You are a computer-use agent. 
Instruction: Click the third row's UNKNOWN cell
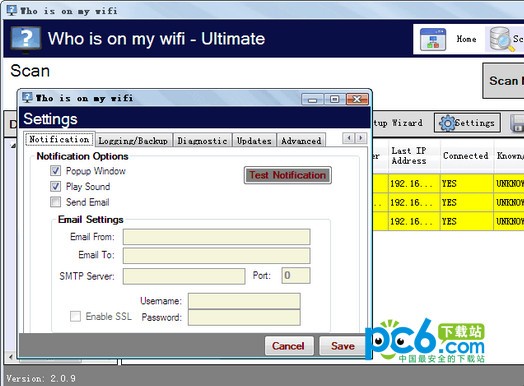(509, 221)
